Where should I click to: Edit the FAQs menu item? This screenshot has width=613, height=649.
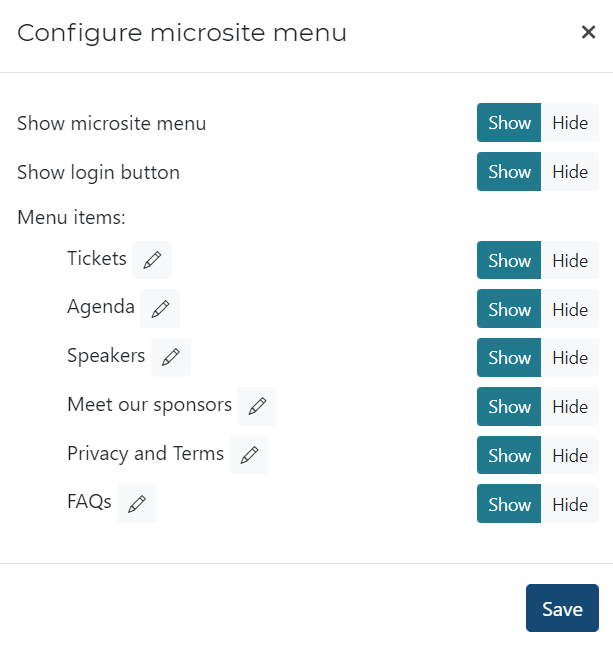137,504
